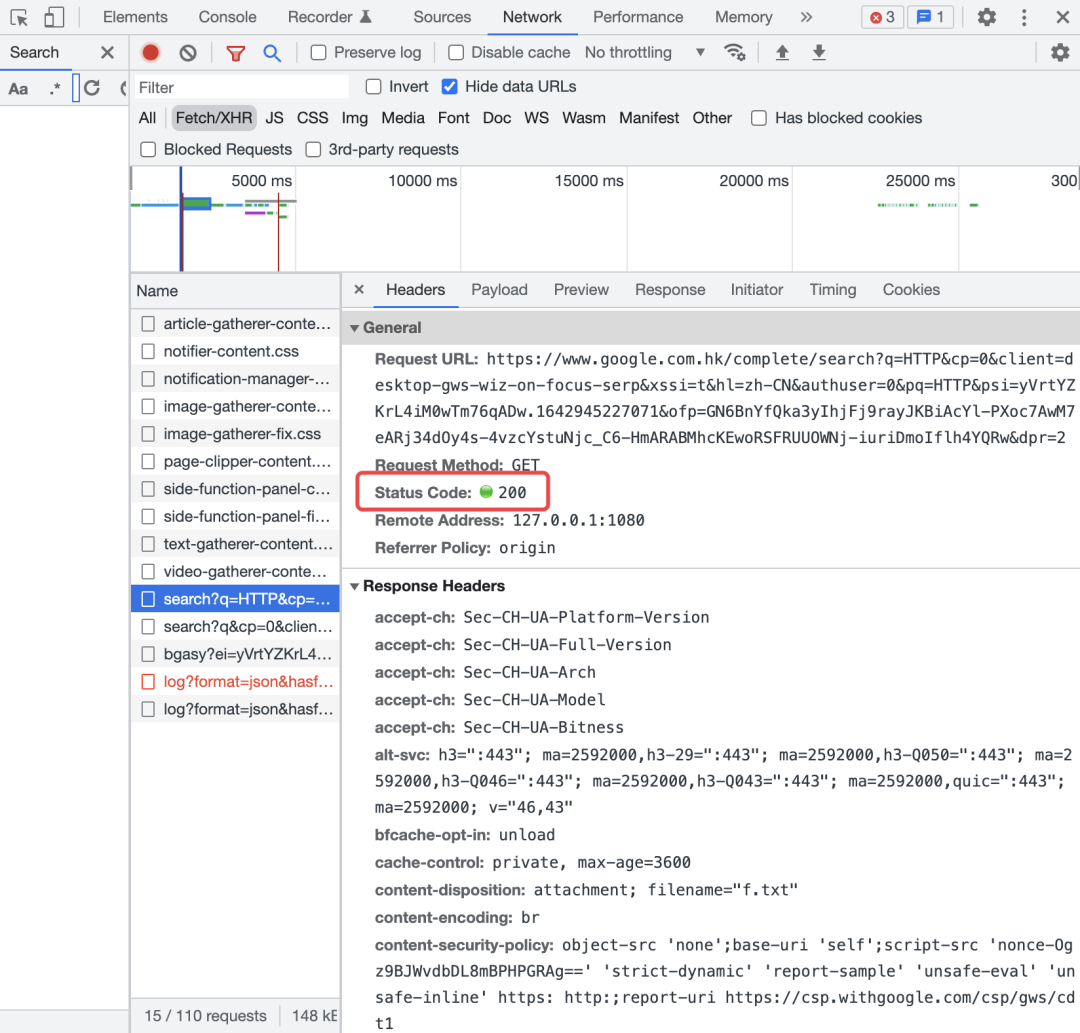The image size is (1080, 1033).
Task: Toggle the red filter funnel icon
Action: [236, 53]
